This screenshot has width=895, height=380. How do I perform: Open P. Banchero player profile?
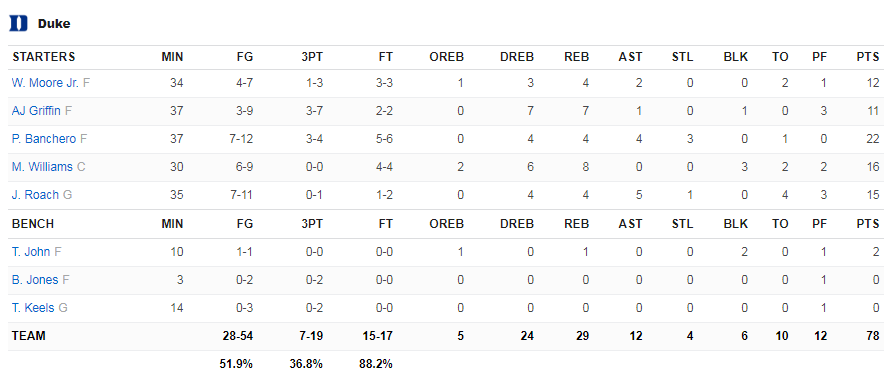45,139
